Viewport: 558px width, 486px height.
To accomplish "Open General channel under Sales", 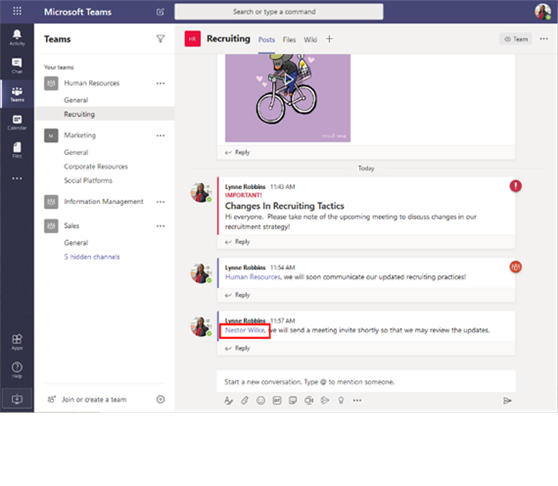I will tap(76, 243).
